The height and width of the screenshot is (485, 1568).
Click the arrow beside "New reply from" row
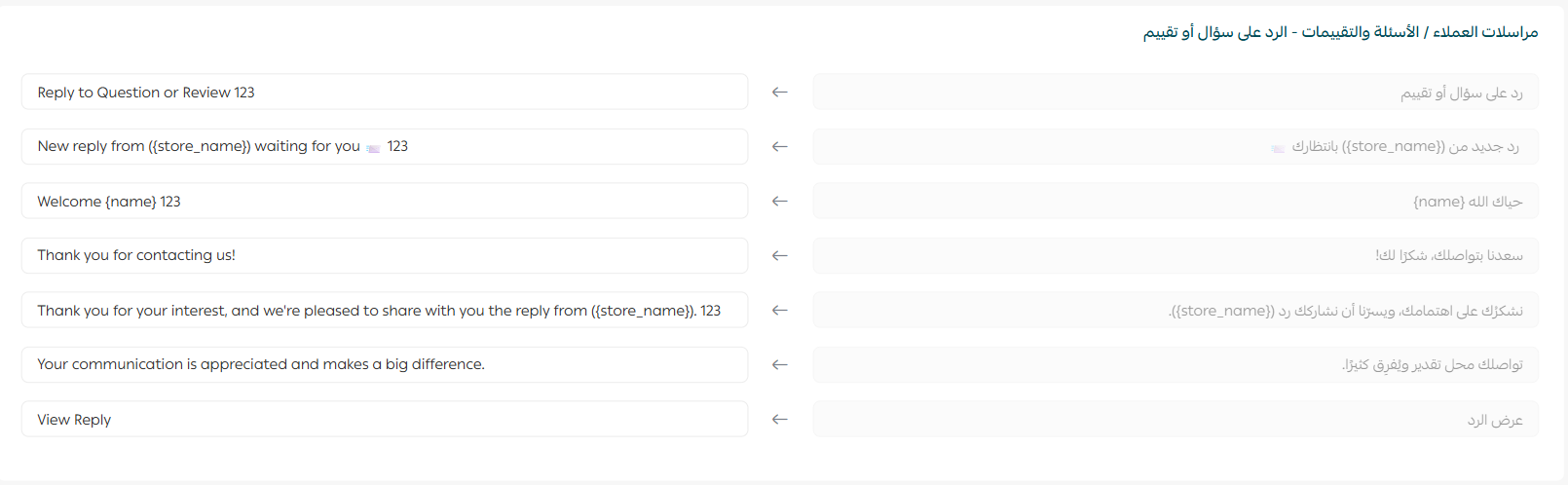pos(779,147)
